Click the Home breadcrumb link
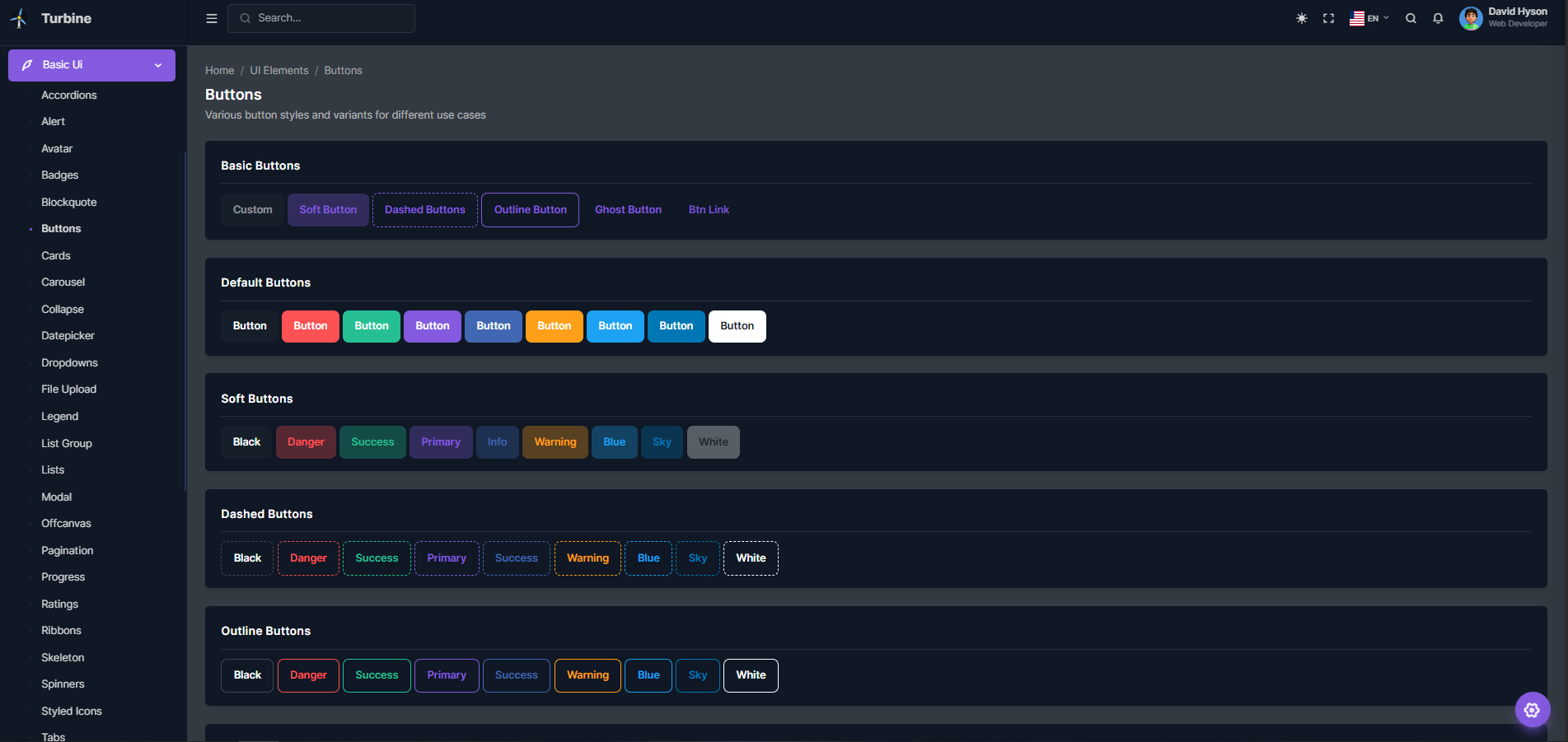The width and height of the screenshot is (1568, 742). (219, 70)
